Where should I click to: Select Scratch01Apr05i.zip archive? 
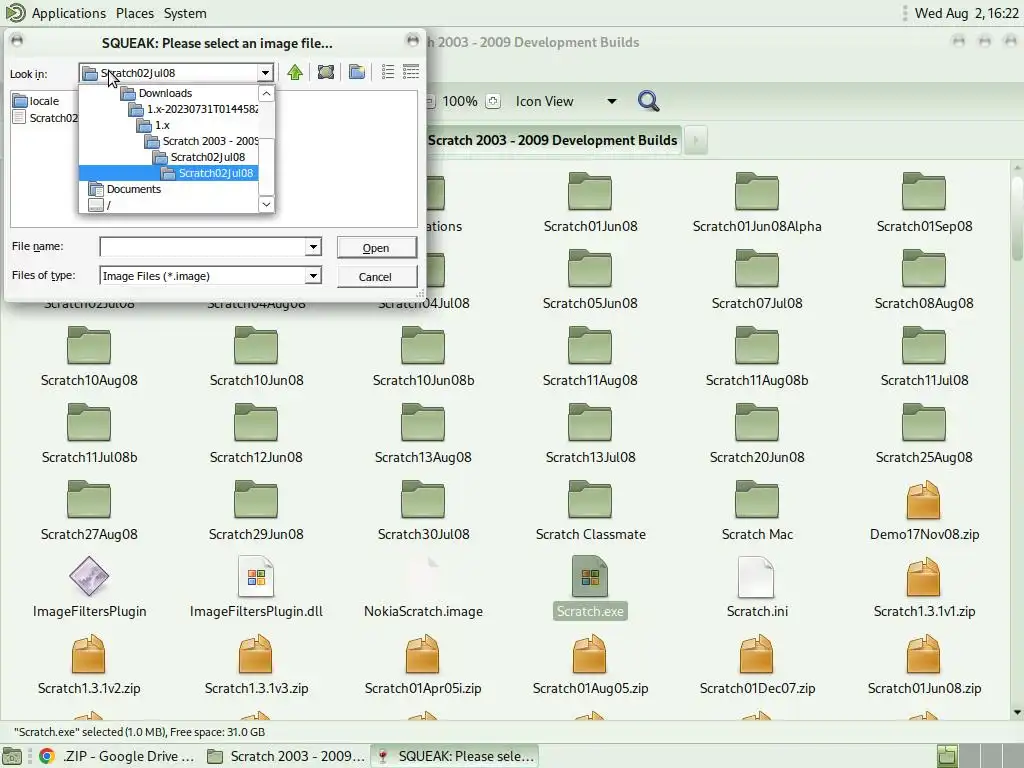click(423, 665)
